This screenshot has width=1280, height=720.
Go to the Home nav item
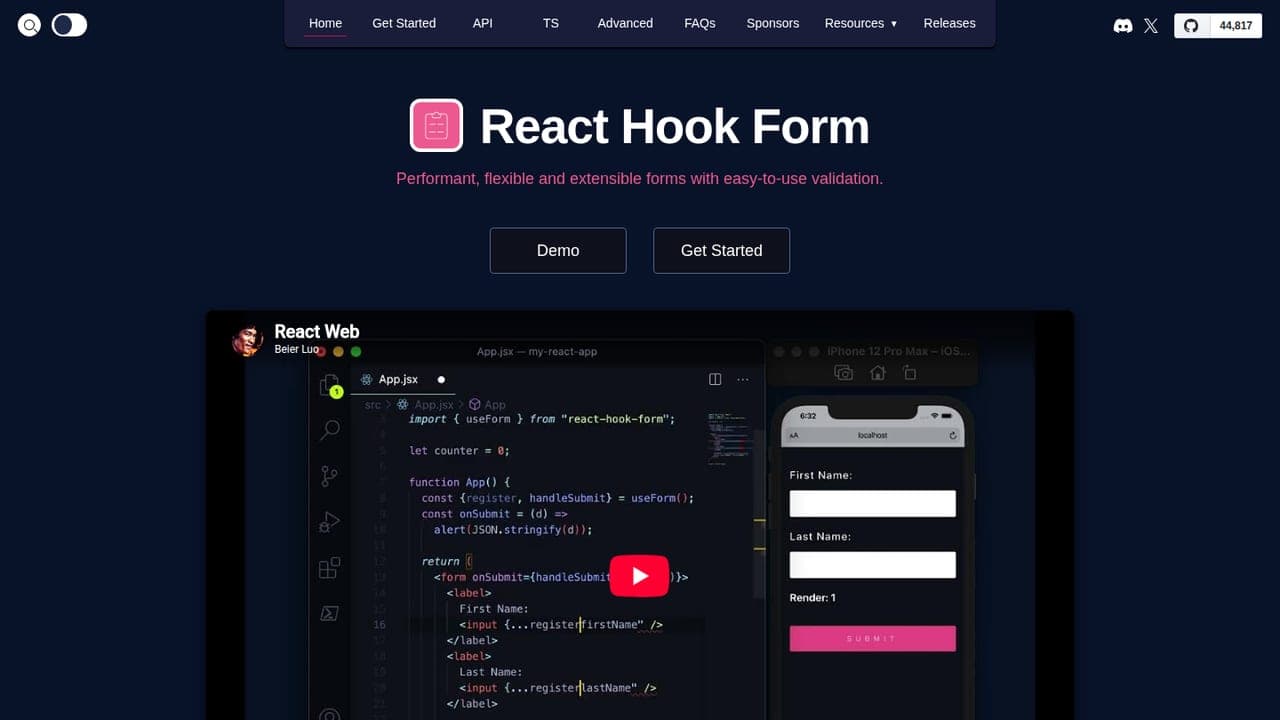tap(325, 23)
